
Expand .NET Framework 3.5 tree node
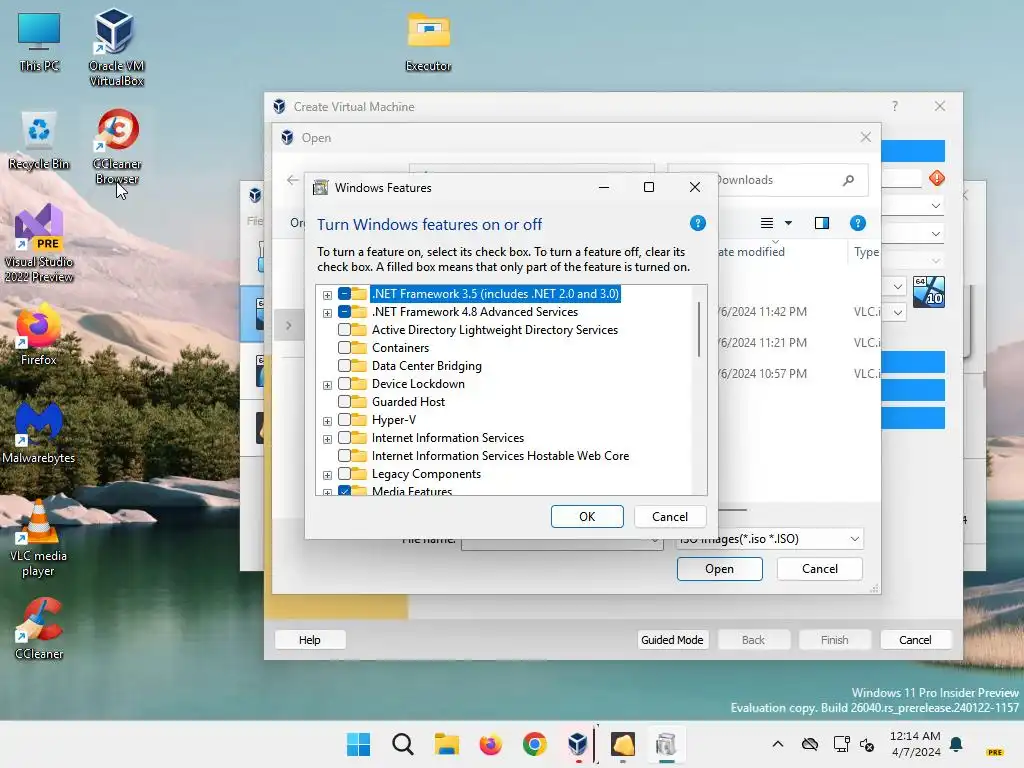point(327,295)
